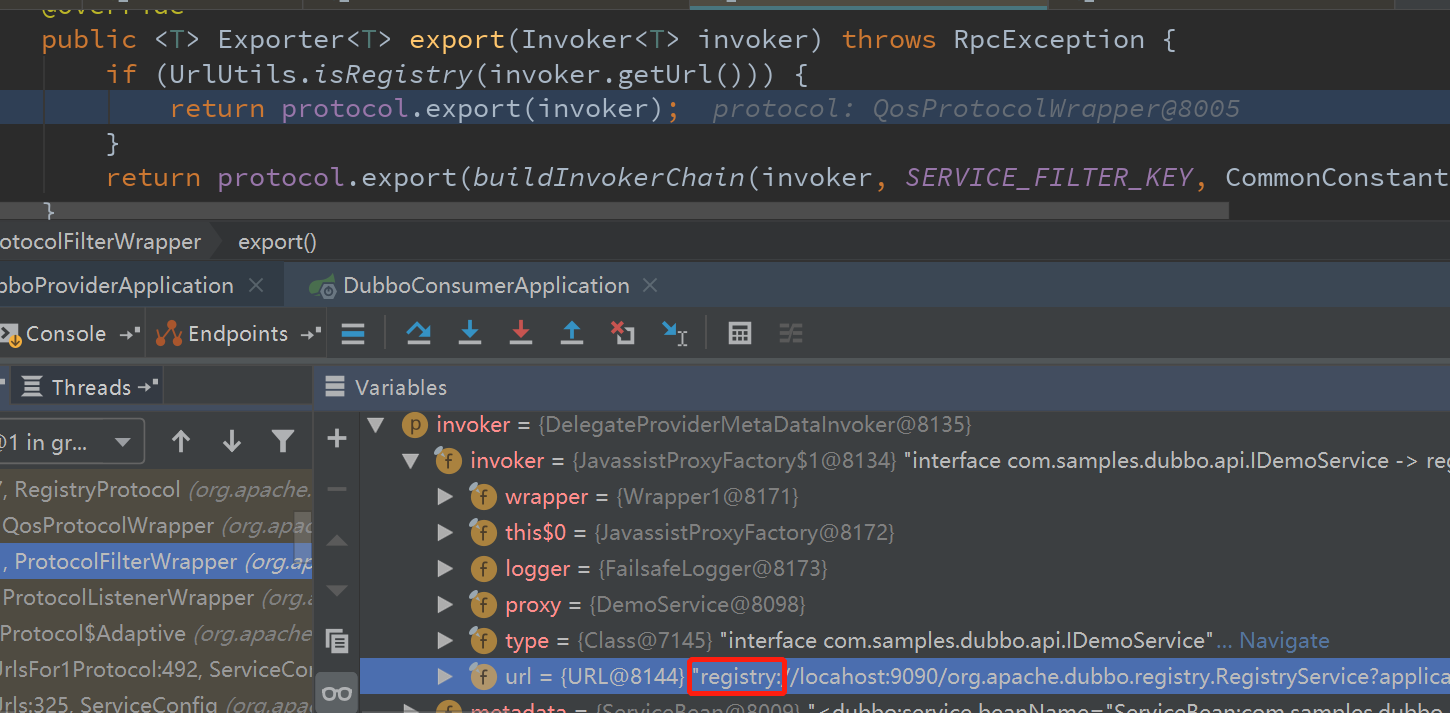Click the watch move-up triangle icon
Screen dimensions: 1450x713
[337, 541]
